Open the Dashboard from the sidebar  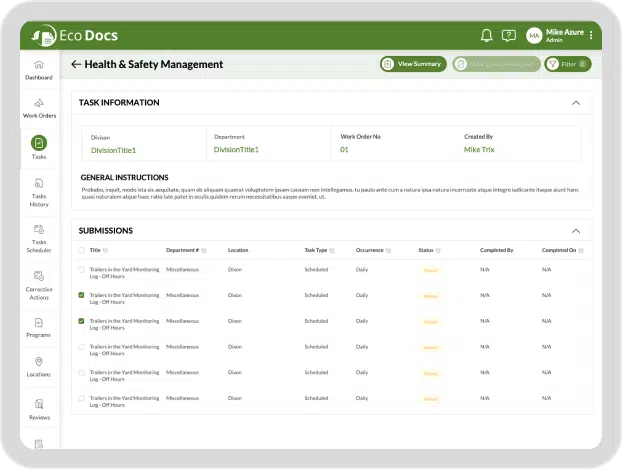point(39,69)
